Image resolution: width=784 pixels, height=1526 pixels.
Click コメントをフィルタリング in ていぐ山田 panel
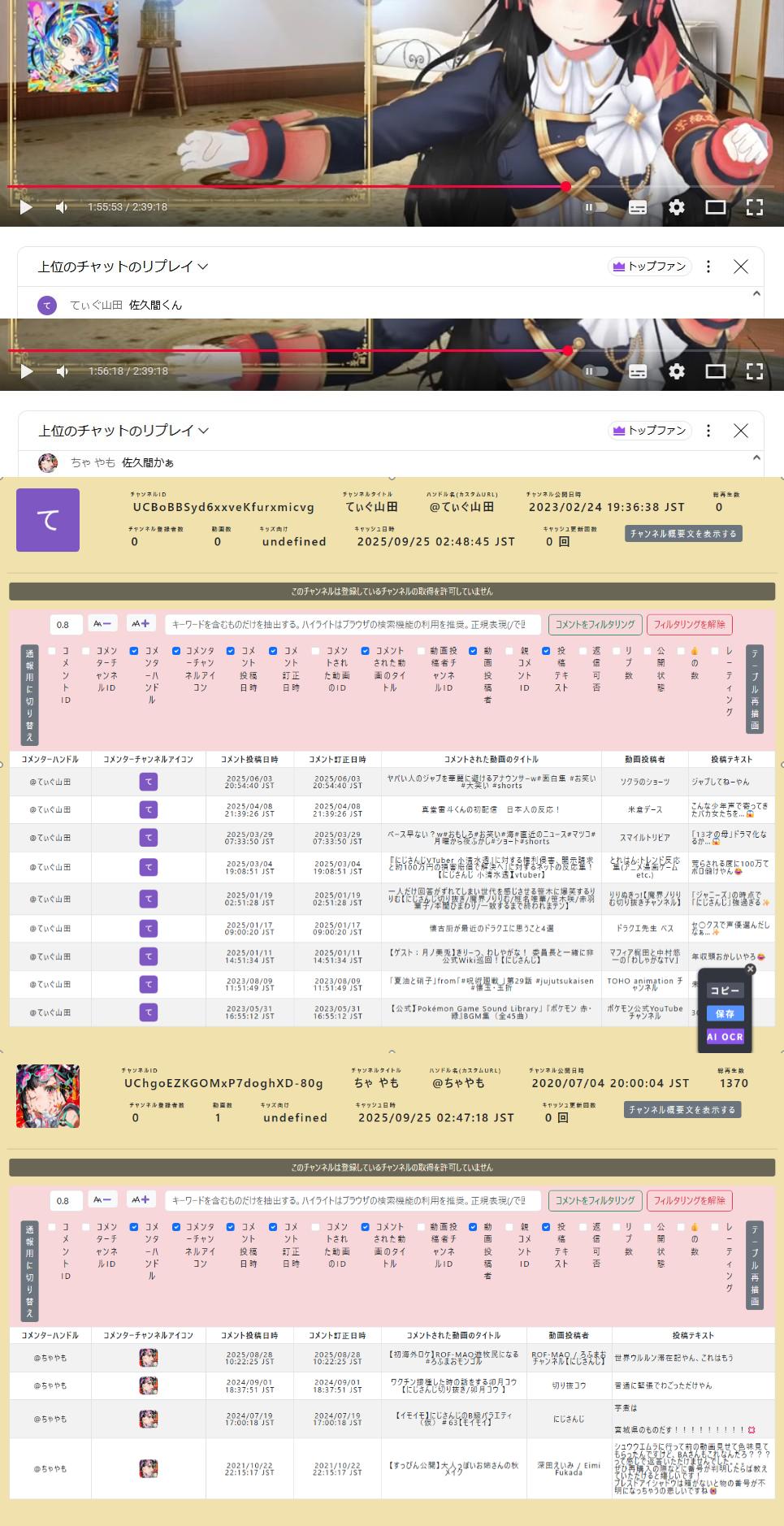coord(595,624)
